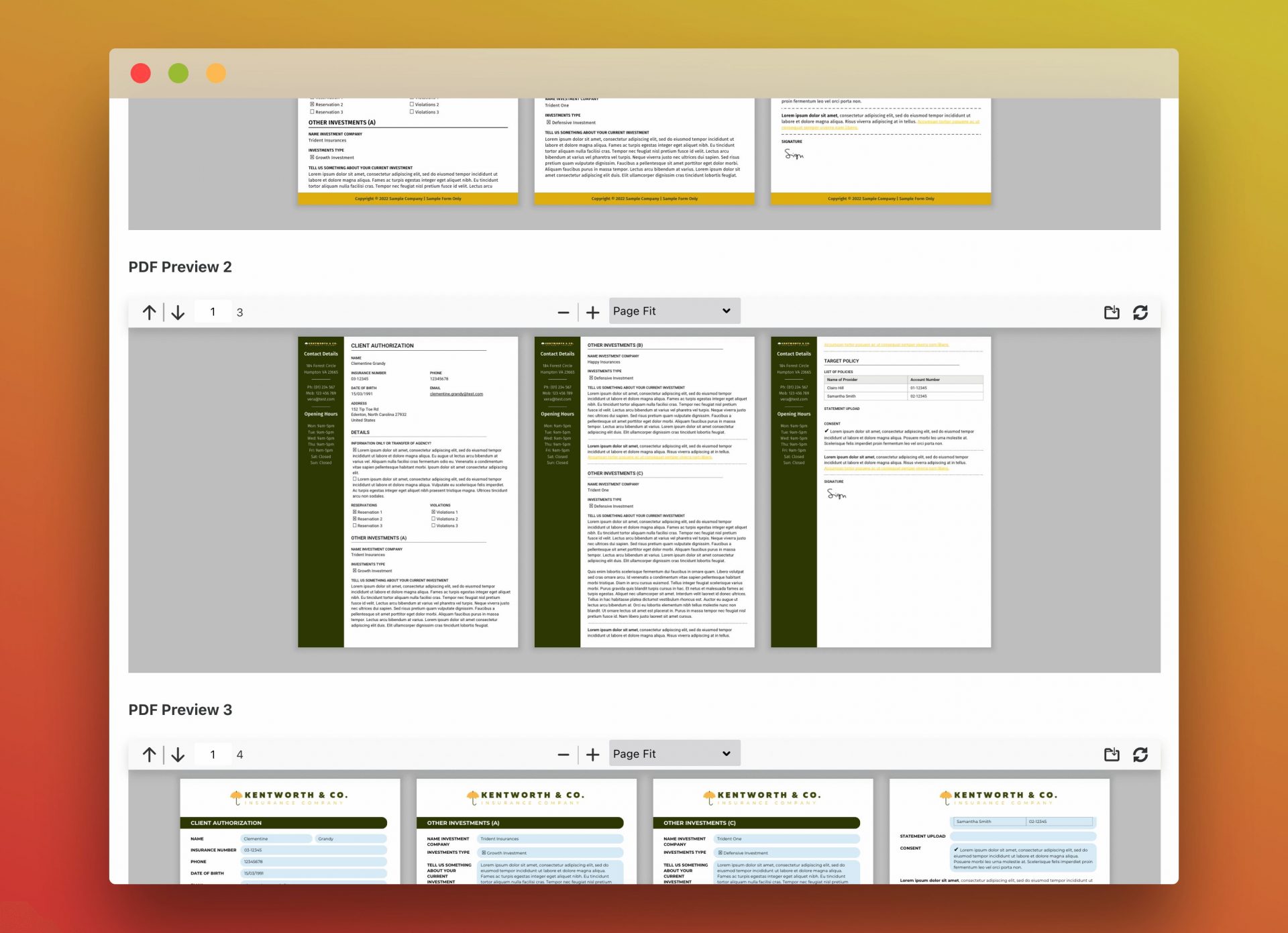Zoom in using plus in PDF Preview 2
This screenshot has width=1288, height=933.
tap(592, 313)
